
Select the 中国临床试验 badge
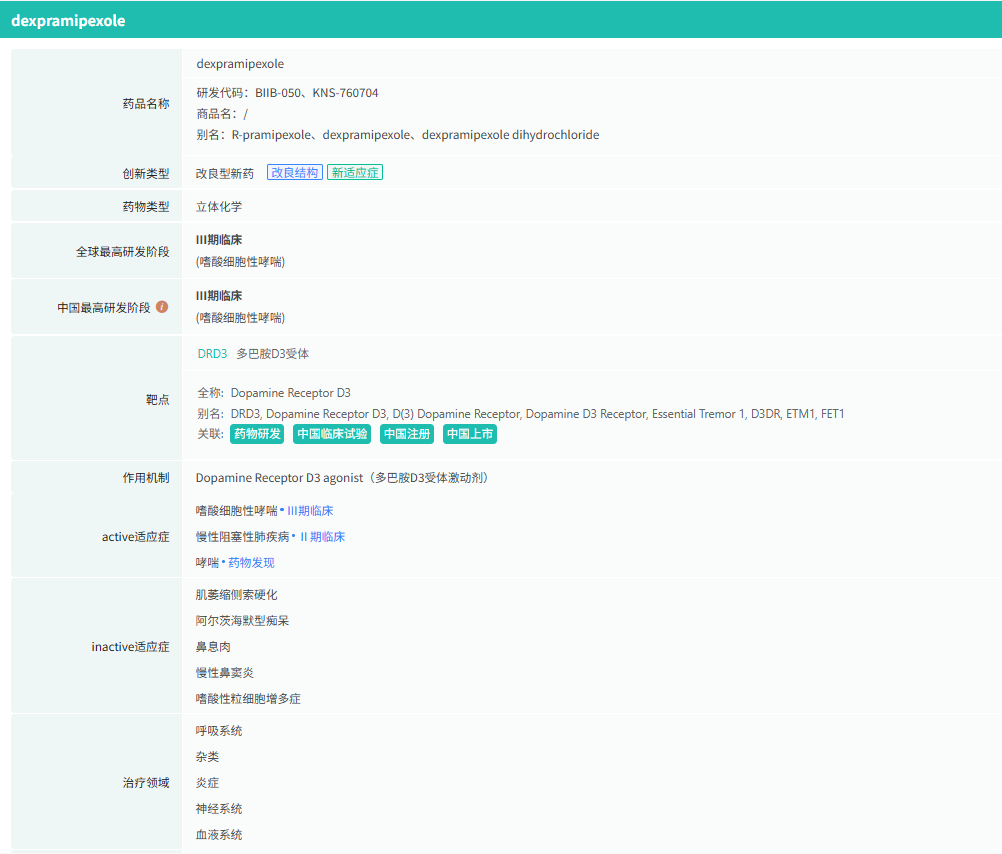[x=333, y=434]
